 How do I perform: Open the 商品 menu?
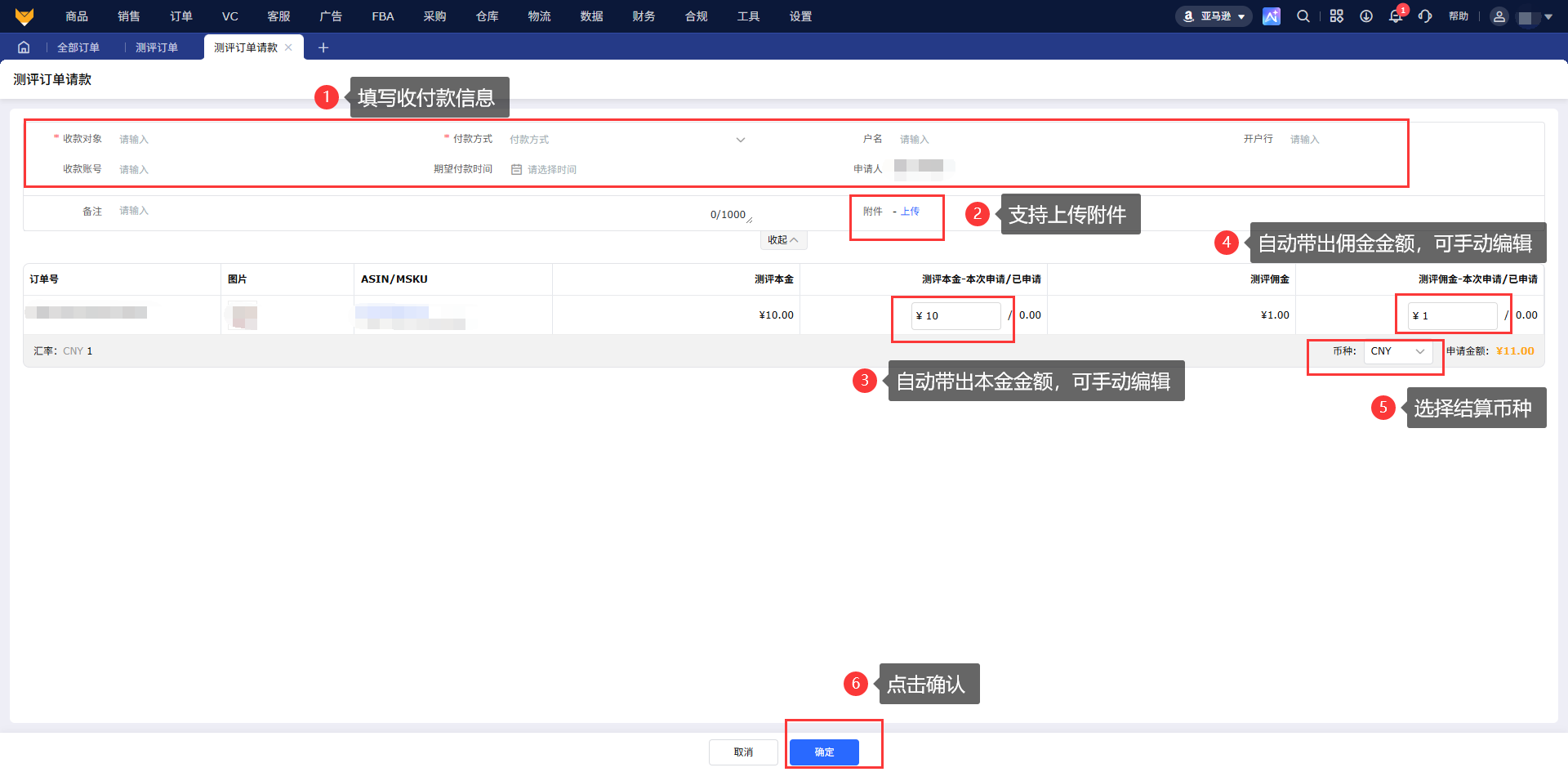point(77,16)
